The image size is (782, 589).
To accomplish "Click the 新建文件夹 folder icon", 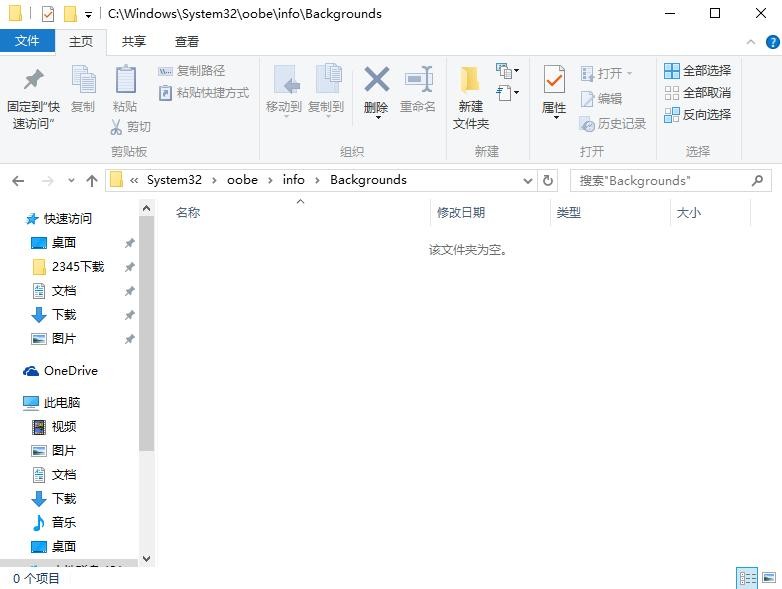I will coord(470,80).
